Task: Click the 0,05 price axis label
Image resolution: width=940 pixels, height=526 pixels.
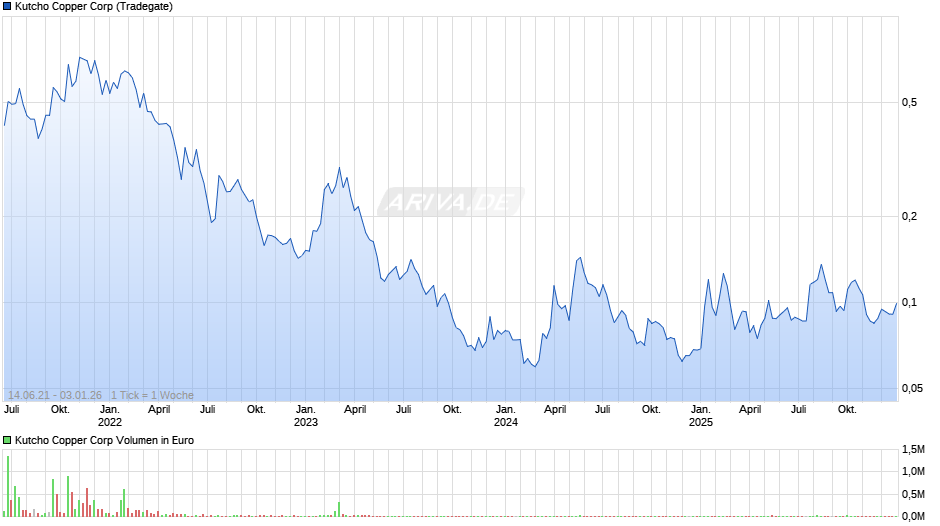Action: coord(912,389)
